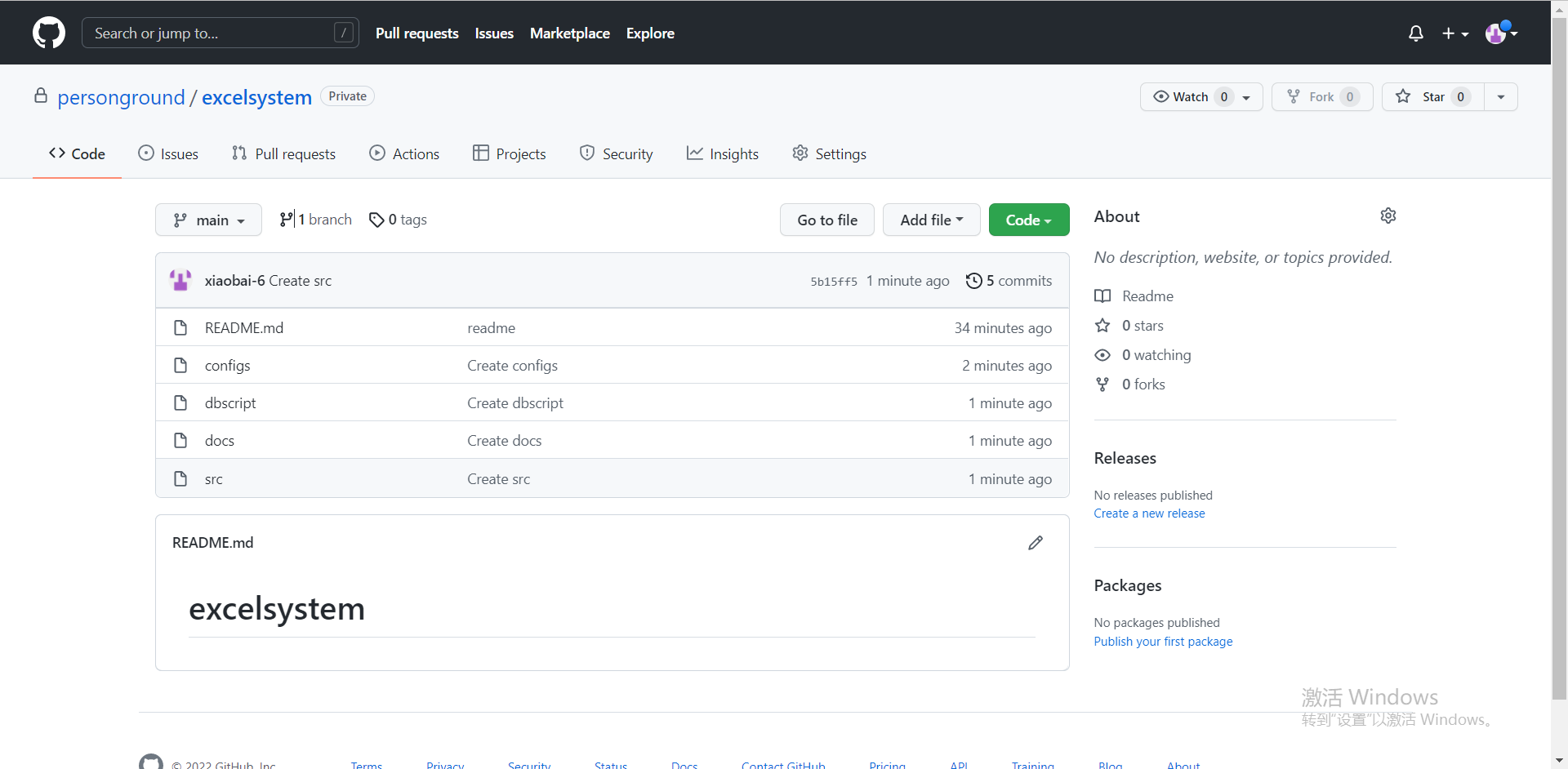The image size is (1568, 769).
Task: Click Create a new release
Action: [1150, 513]
